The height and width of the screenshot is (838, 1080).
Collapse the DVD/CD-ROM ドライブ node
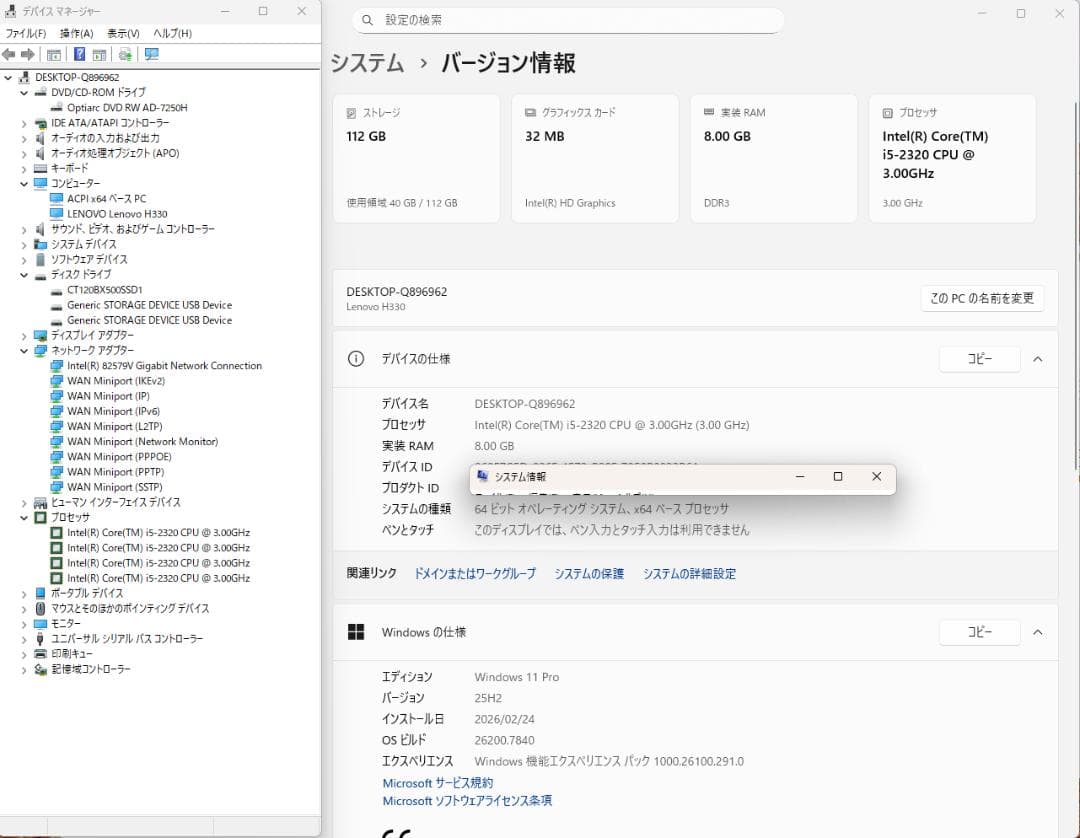[24, 92]
